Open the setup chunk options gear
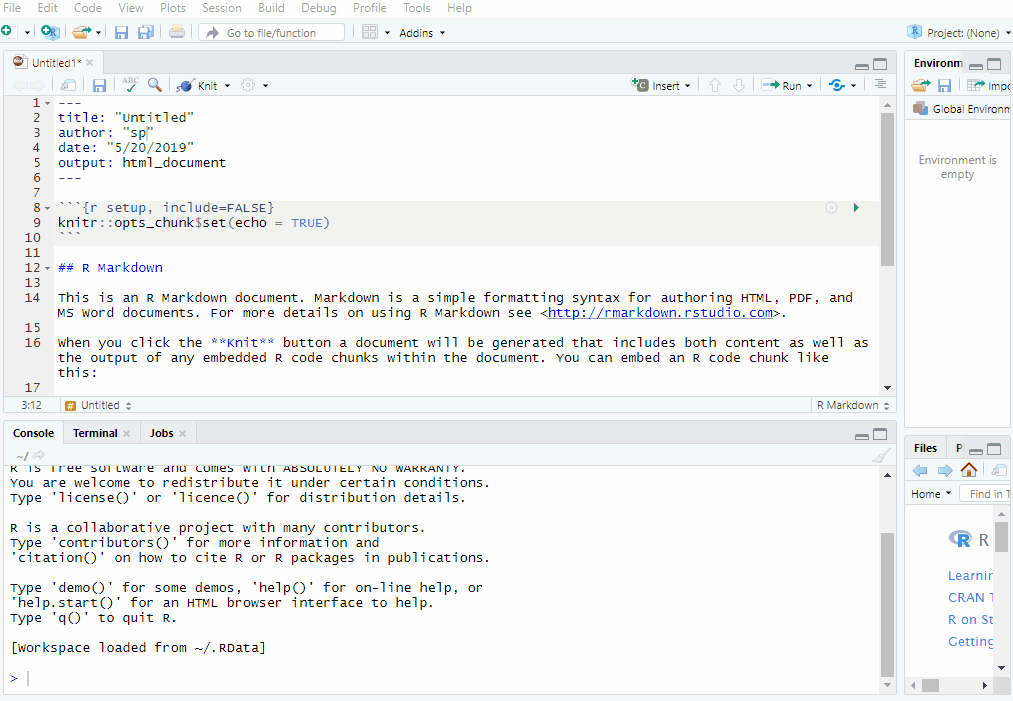Image resolution: width=1013 pixels, height=701 pixels. click(831, 207)
